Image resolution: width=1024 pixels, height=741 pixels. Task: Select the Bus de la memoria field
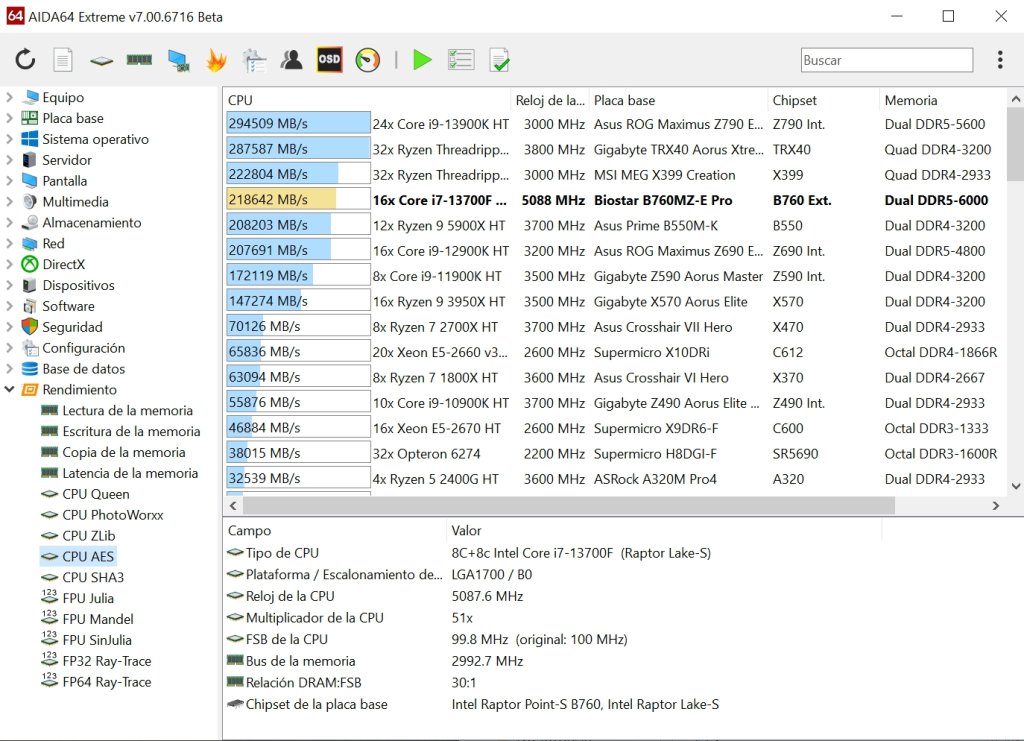click(300, 661)
